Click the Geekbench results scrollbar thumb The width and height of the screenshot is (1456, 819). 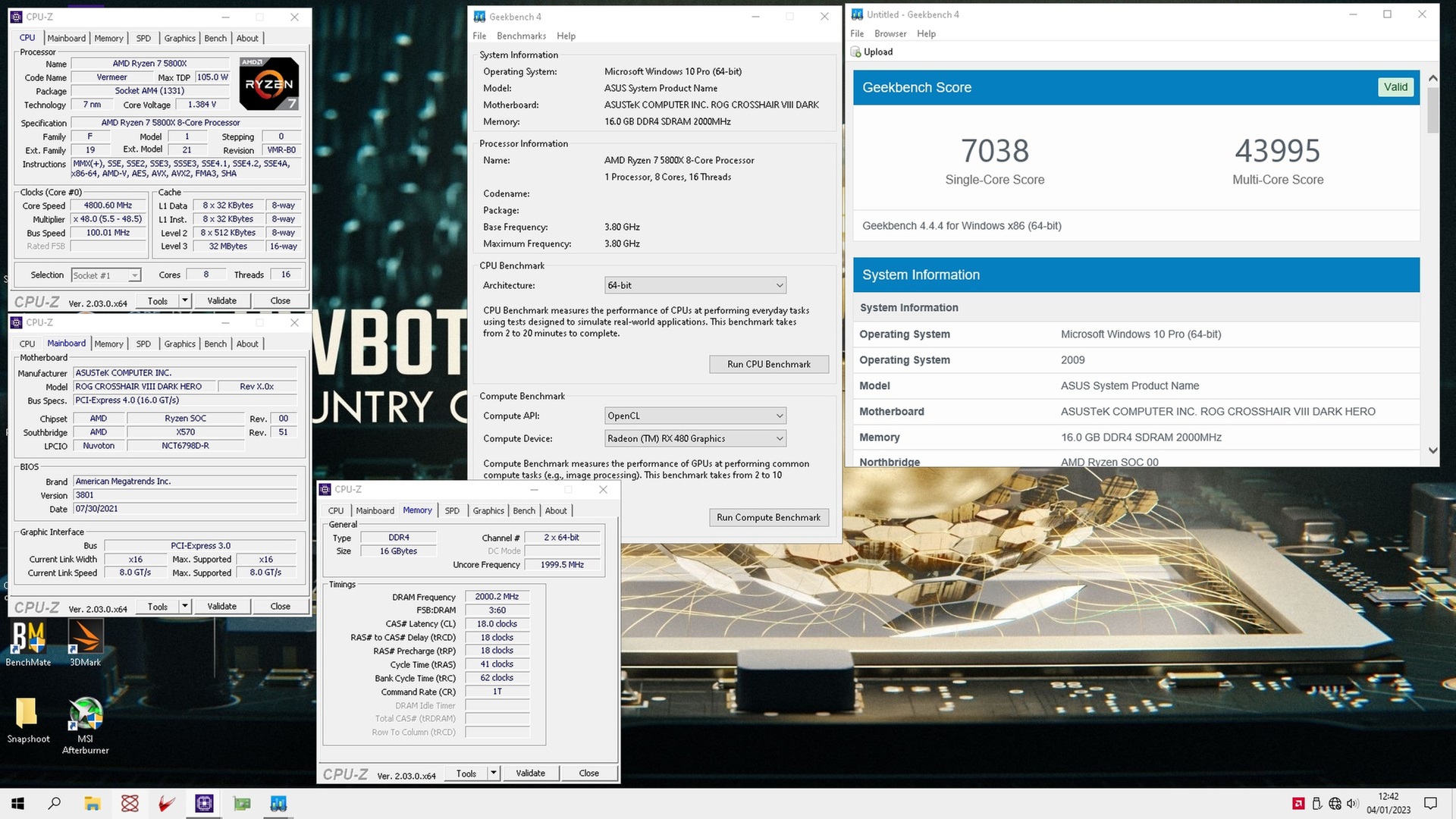click(x=1432, y=111)
